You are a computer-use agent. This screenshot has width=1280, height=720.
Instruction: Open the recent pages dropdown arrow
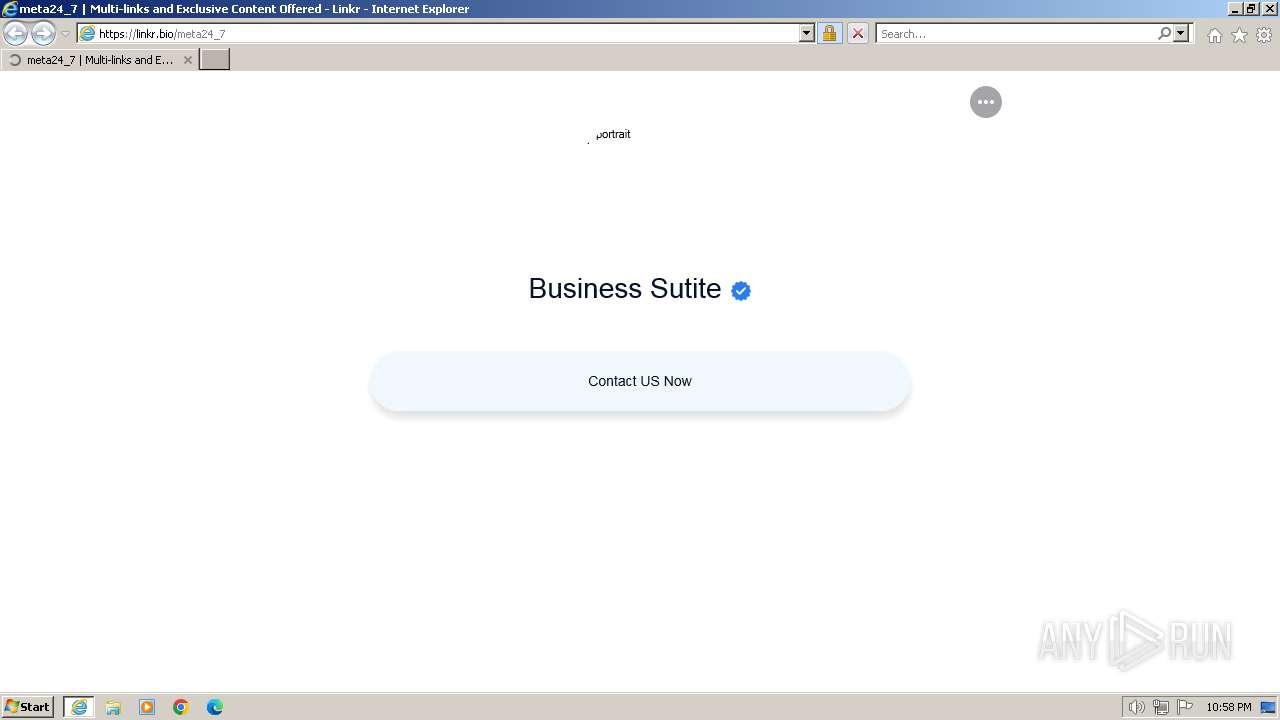click(65, 34)
